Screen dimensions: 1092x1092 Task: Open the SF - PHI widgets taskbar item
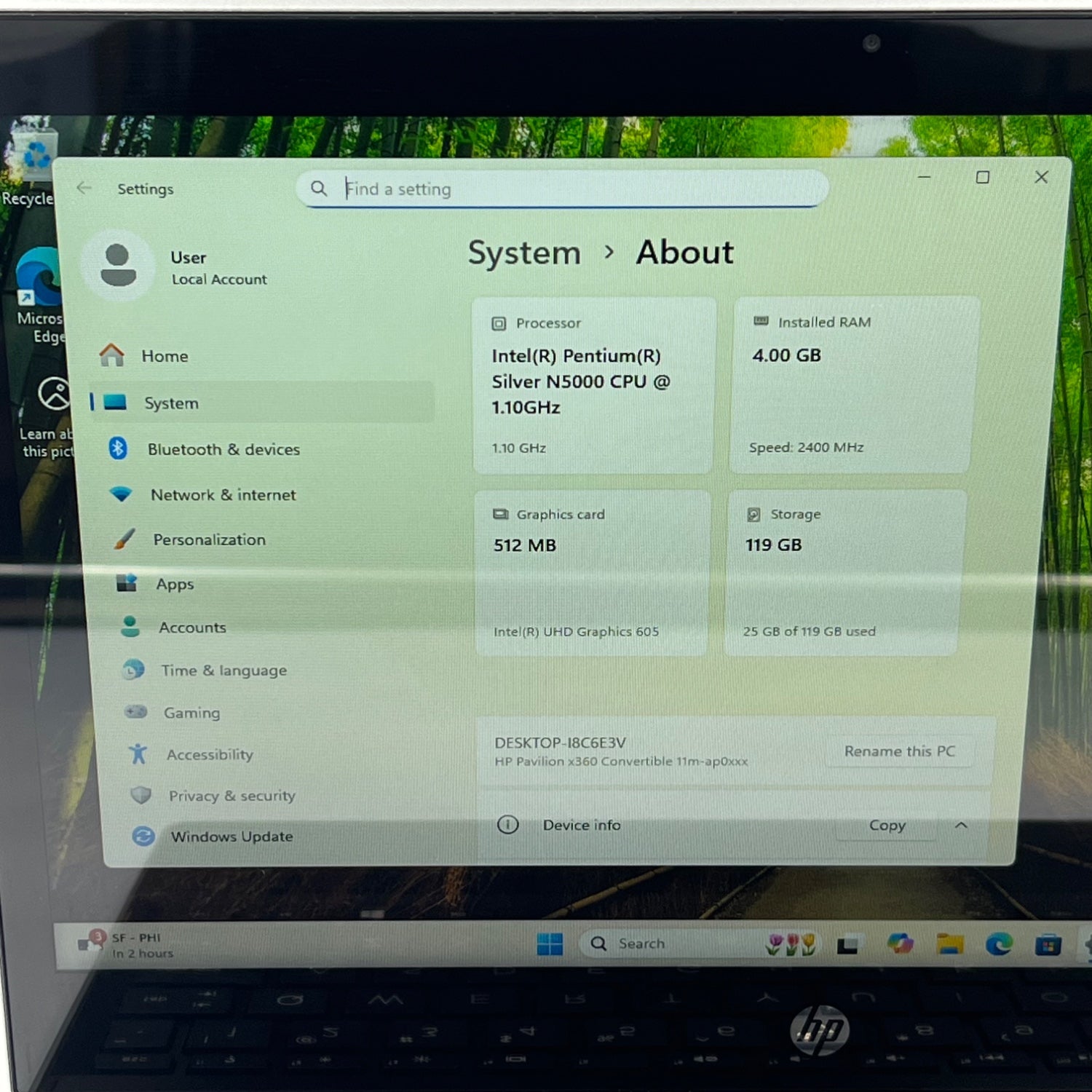[x=126, y=946]
